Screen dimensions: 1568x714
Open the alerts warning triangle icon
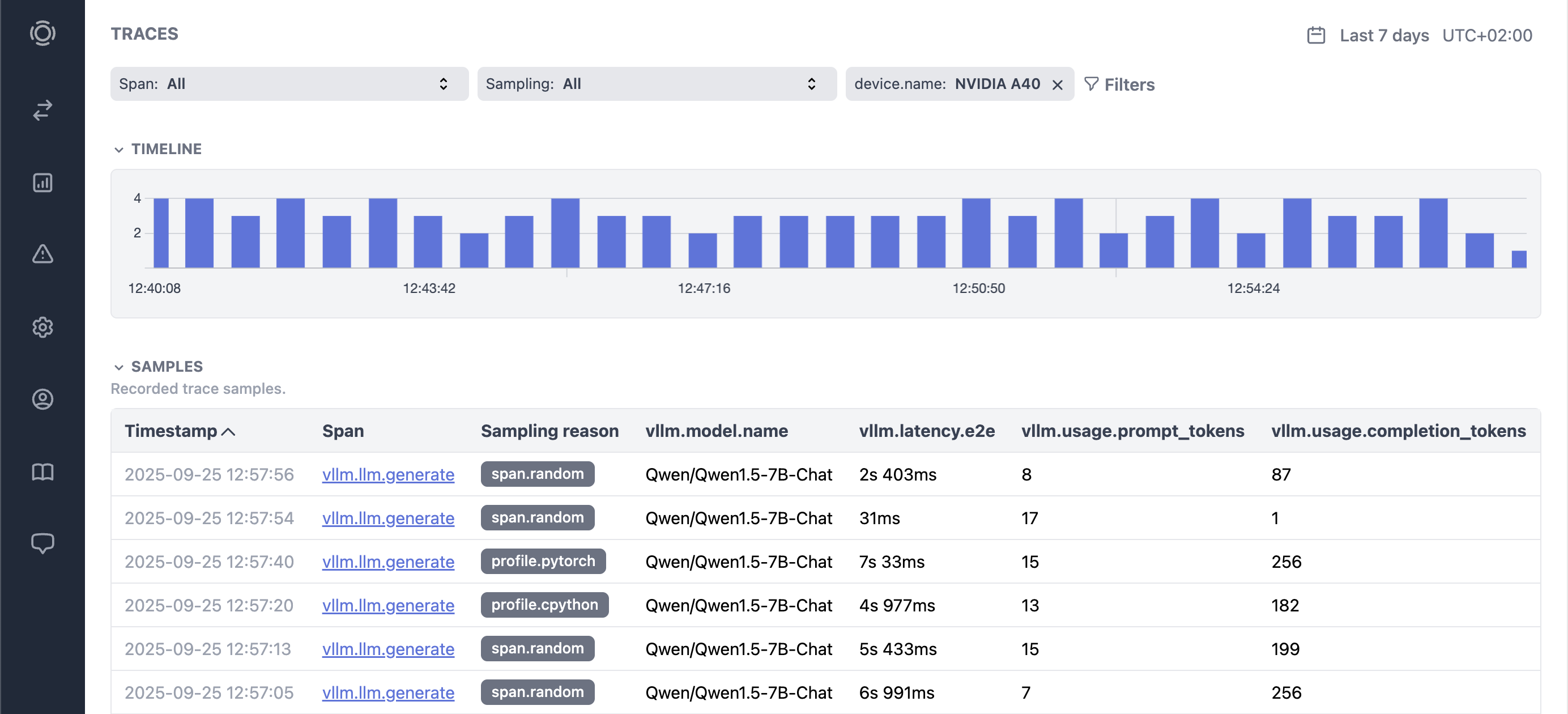click(42, 254)
